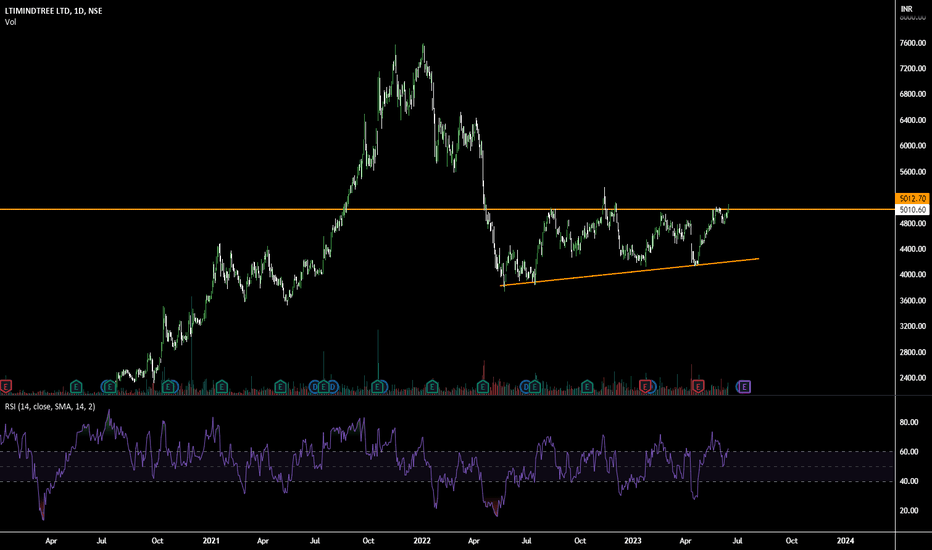Open the red earnings marker at April 2023

[x=698, y=387]
